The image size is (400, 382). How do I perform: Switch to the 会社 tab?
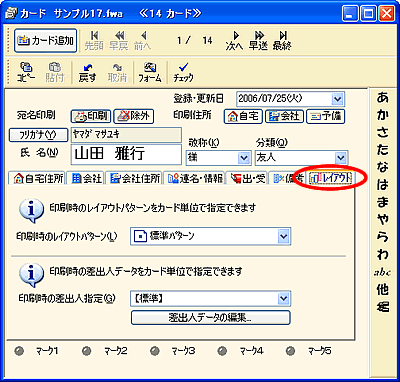click(86, 178)
